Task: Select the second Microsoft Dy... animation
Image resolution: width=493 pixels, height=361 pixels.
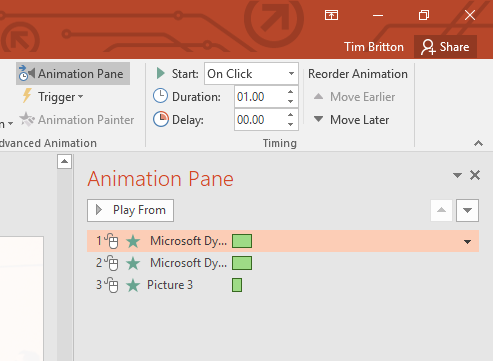Action: click(x=283, y=263)
